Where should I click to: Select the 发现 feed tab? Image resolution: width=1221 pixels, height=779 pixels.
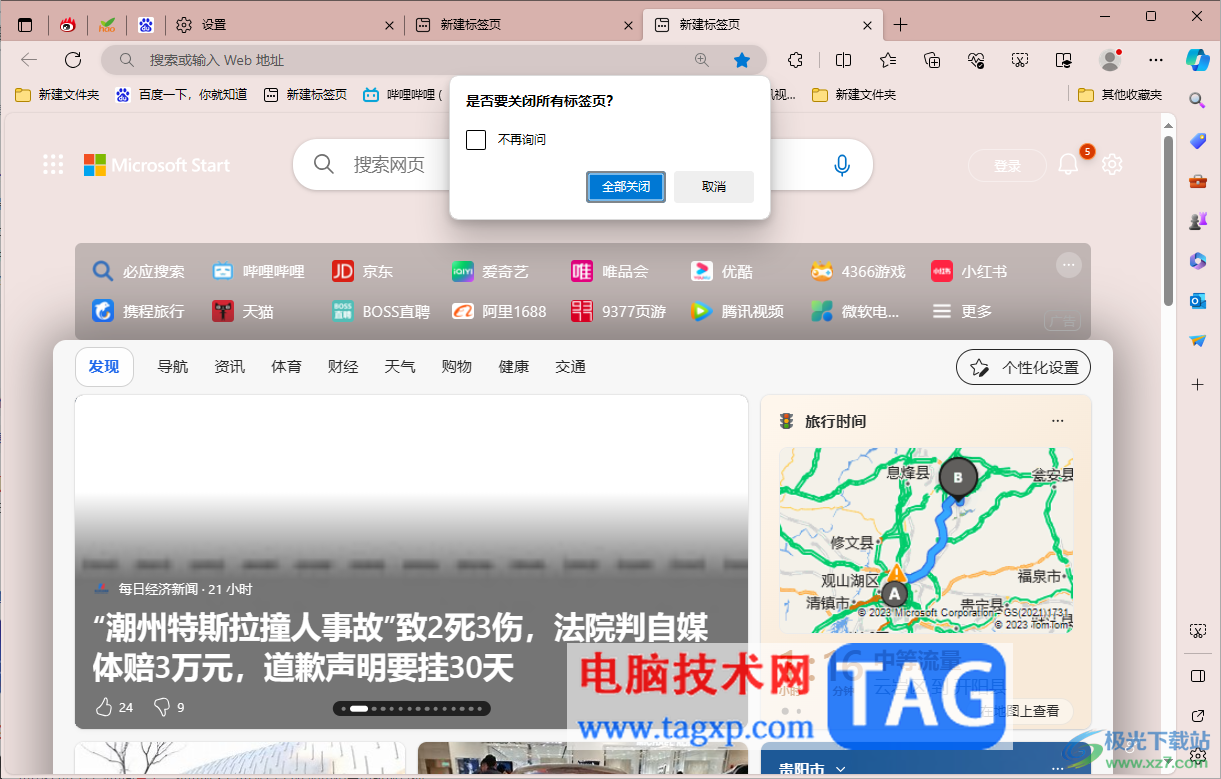click(x=104, y=367)
